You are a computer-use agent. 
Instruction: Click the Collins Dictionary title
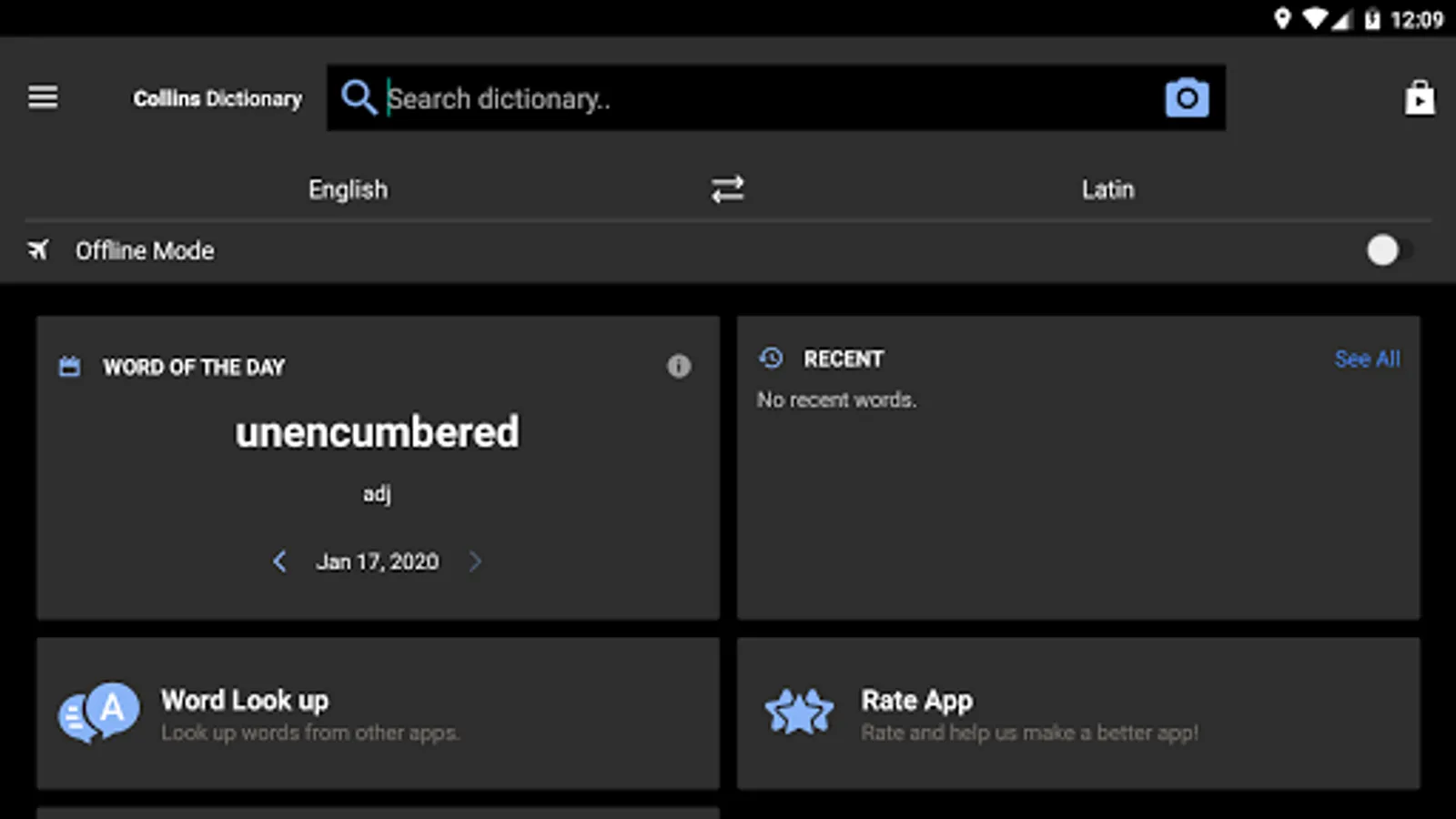pos(217,98)
